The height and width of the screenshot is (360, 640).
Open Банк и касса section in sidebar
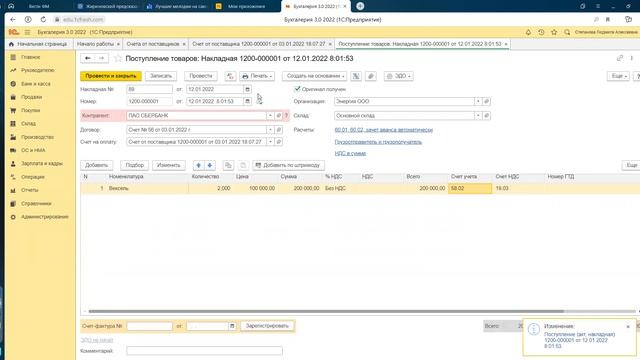tap(36, 84)
